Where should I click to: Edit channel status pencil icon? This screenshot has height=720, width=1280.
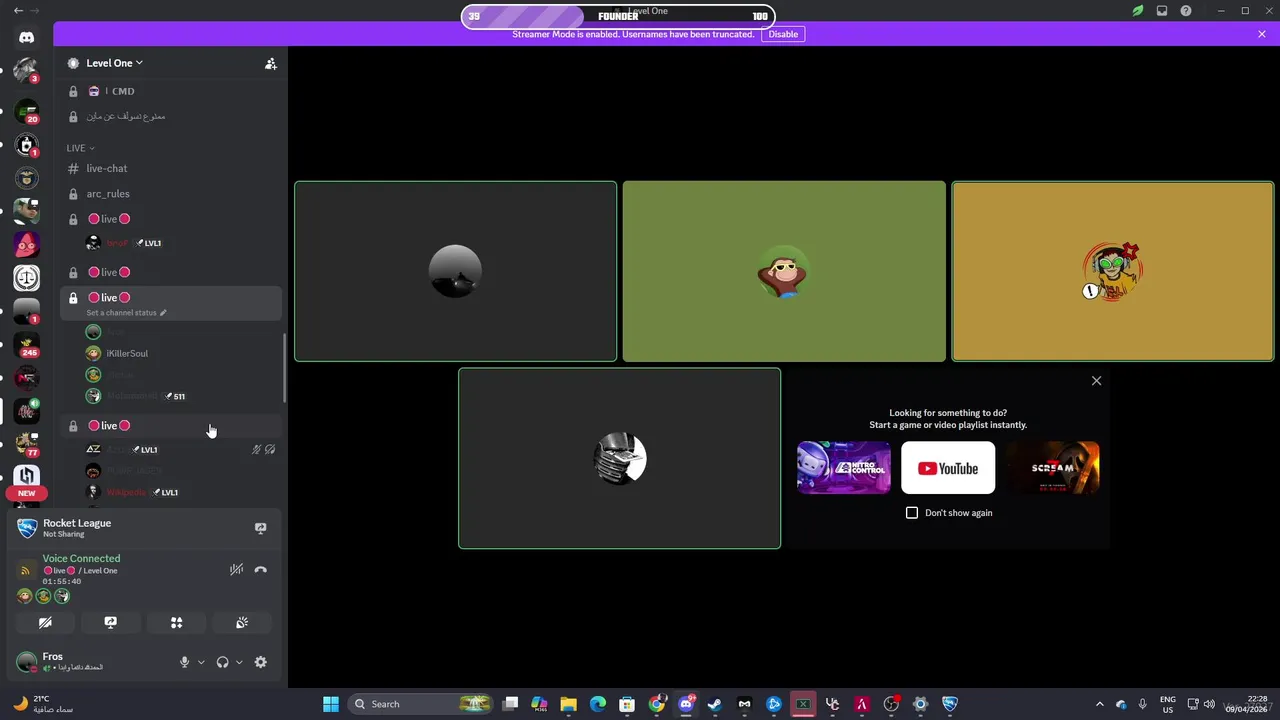pos(163,313)
